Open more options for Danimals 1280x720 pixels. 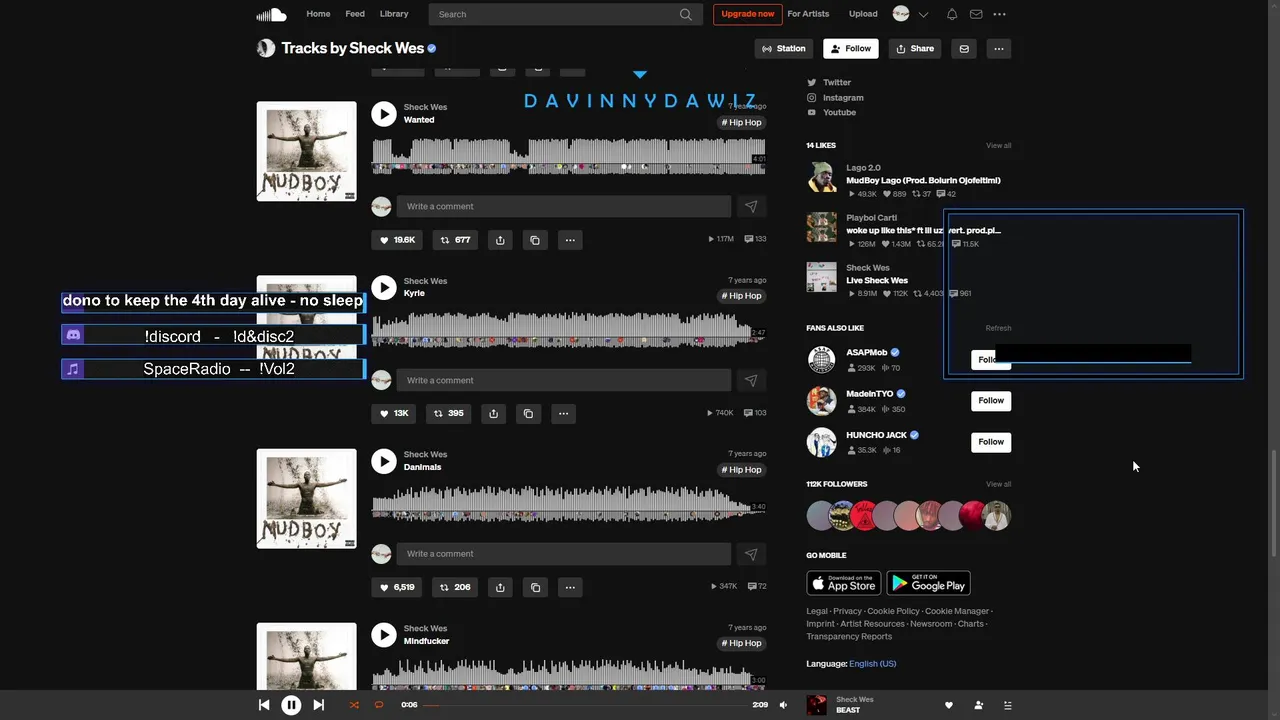click(x=570, y=587)
